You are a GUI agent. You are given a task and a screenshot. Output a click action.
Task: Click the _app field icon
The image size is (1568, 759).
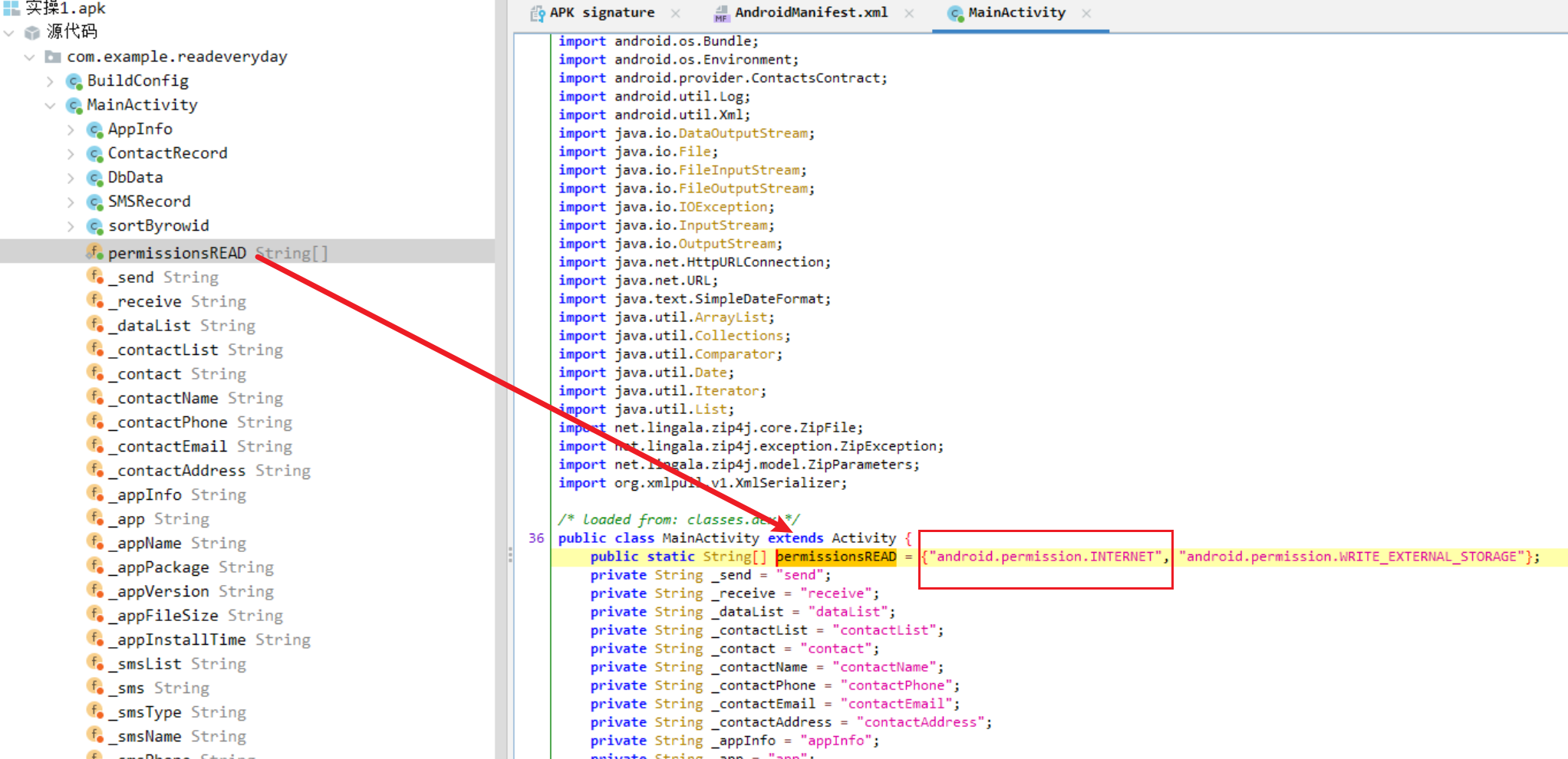95,518
